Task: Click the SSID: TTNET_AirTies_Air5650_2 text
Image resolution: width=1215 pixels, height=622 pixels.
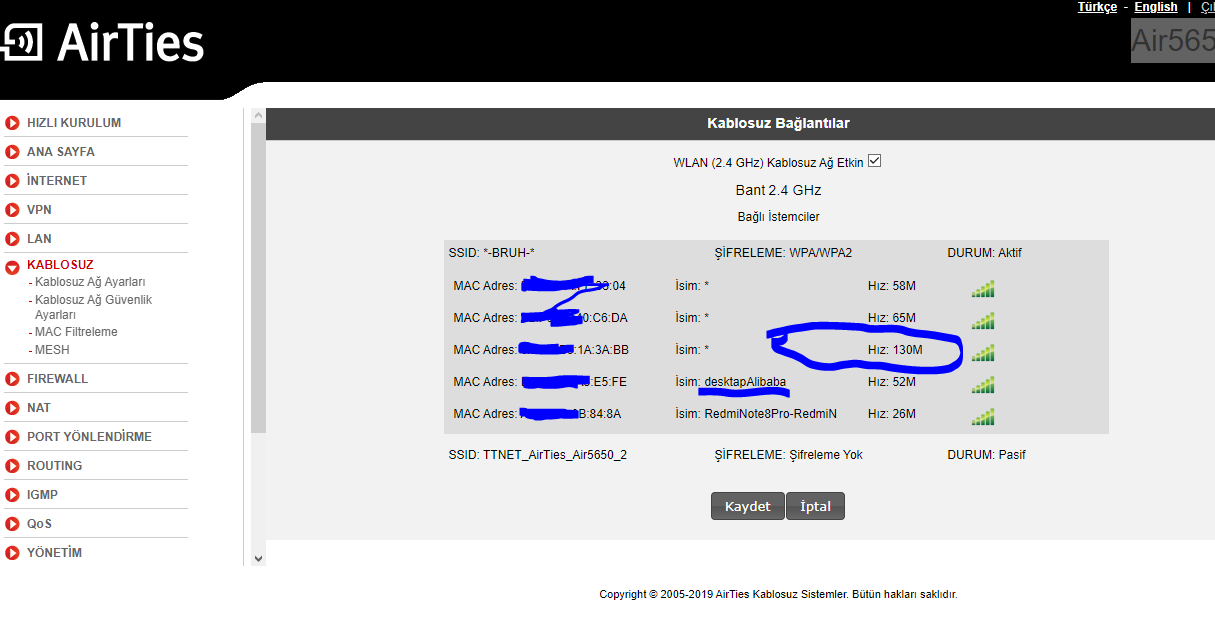Action: click(x=538, y=455)
